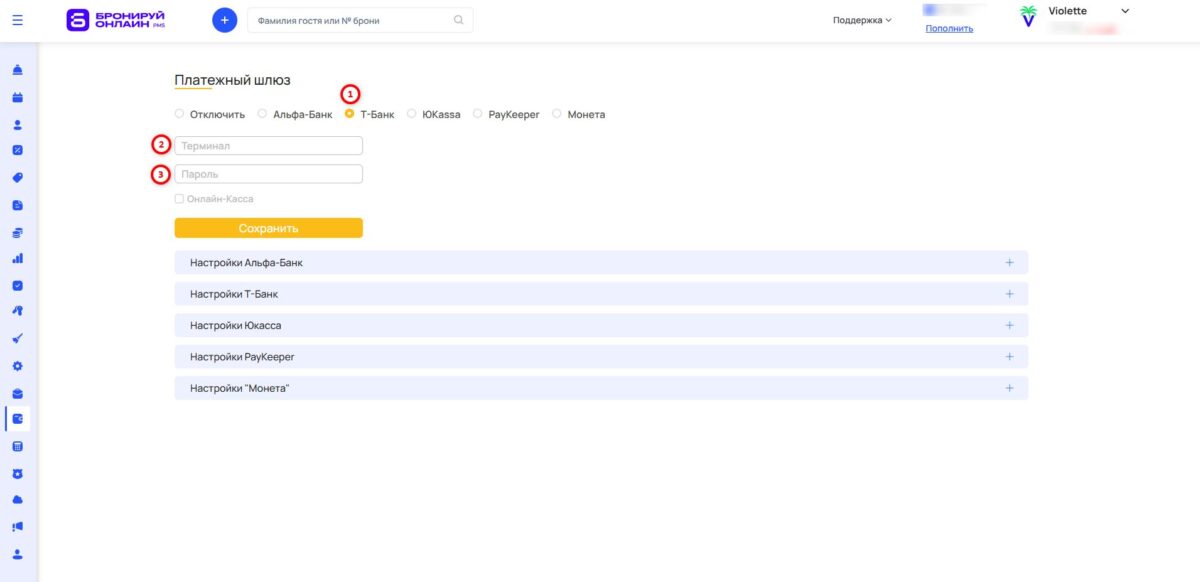1200x582 pixels.
Task: Open the document sidebar icon
Action: (x=17, y=205)
